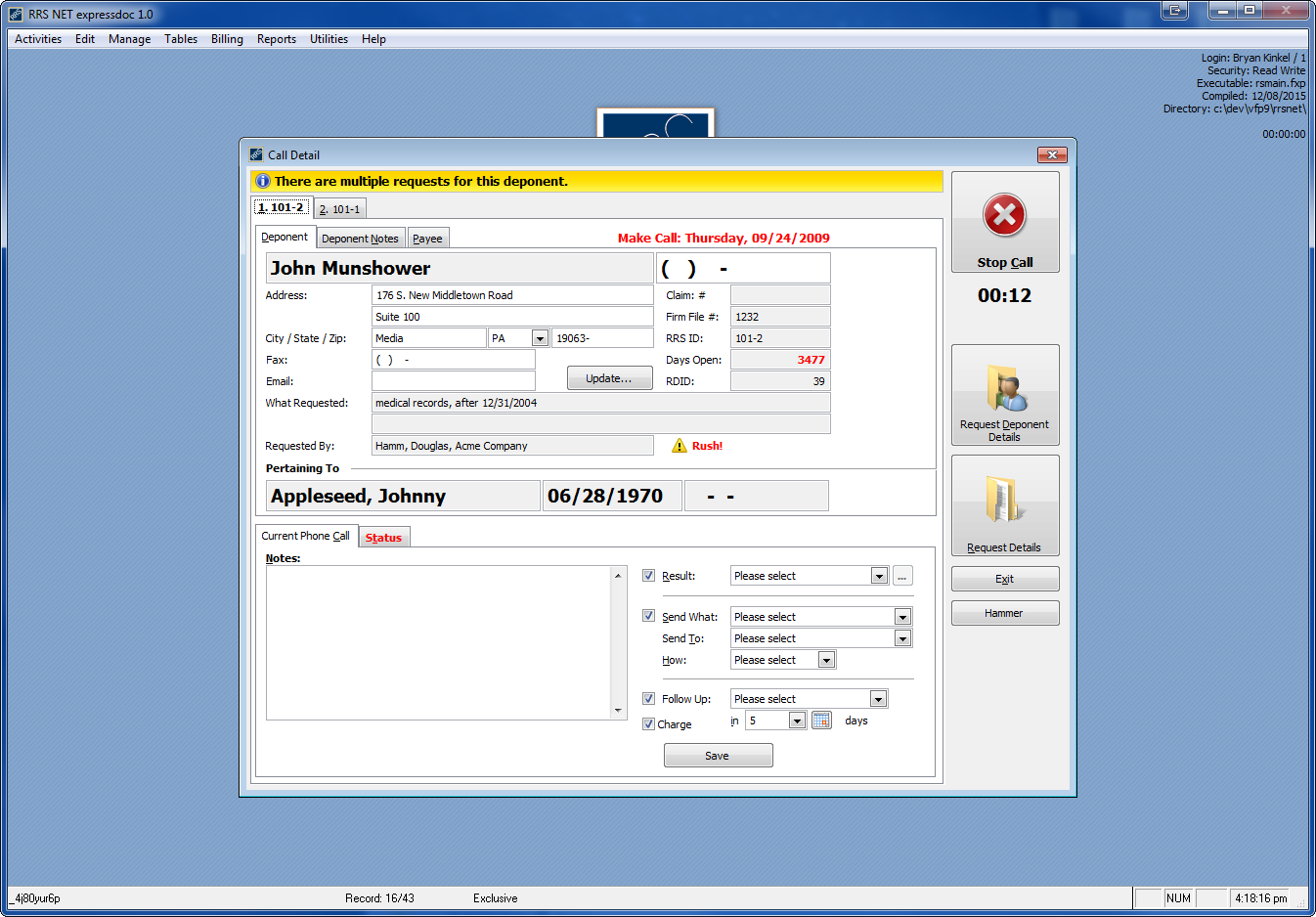Click the red Stop Call icon

[1004, 215]
